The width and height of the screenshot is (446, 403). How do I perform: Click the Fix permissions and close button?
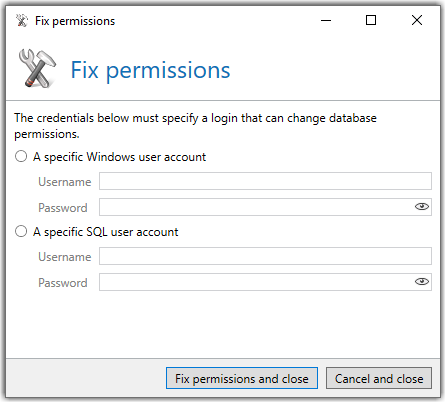click(x=242, y=378)
